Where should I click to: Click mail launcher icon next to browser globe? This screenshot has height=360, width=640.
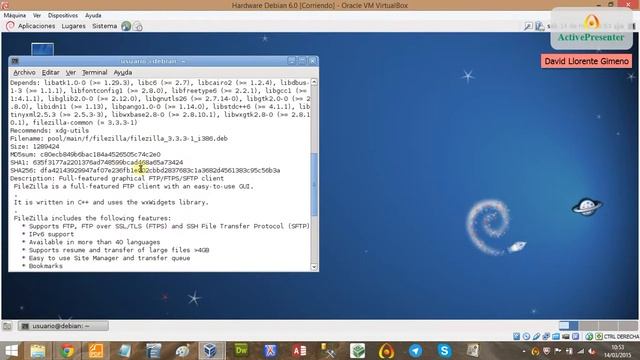[x=138, y=27]
